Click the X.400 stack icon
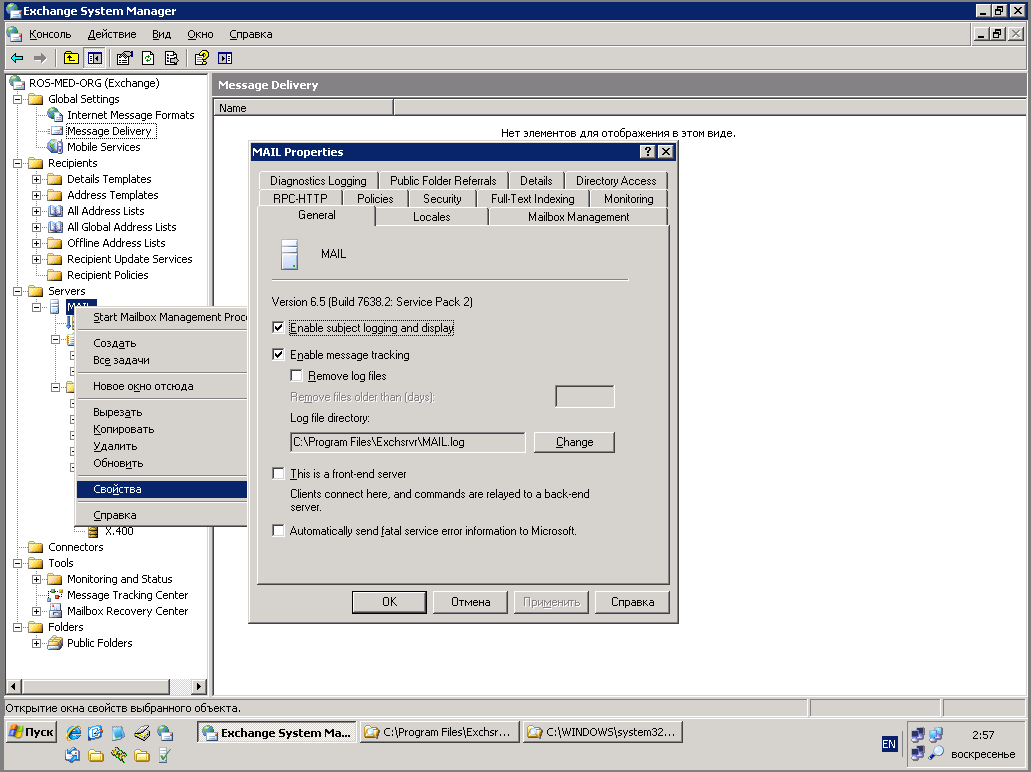The image size is (1031, 772). (x=93, y=531)
